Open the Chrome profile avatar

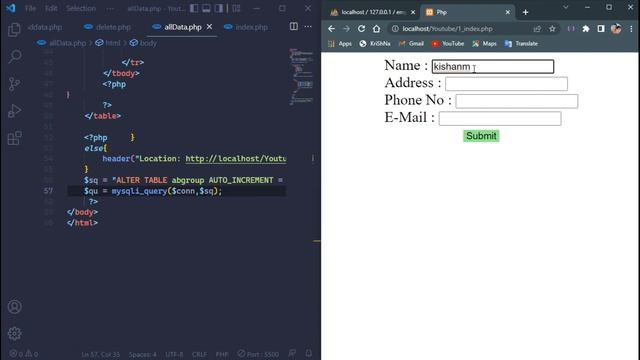(x=616, y=29)
